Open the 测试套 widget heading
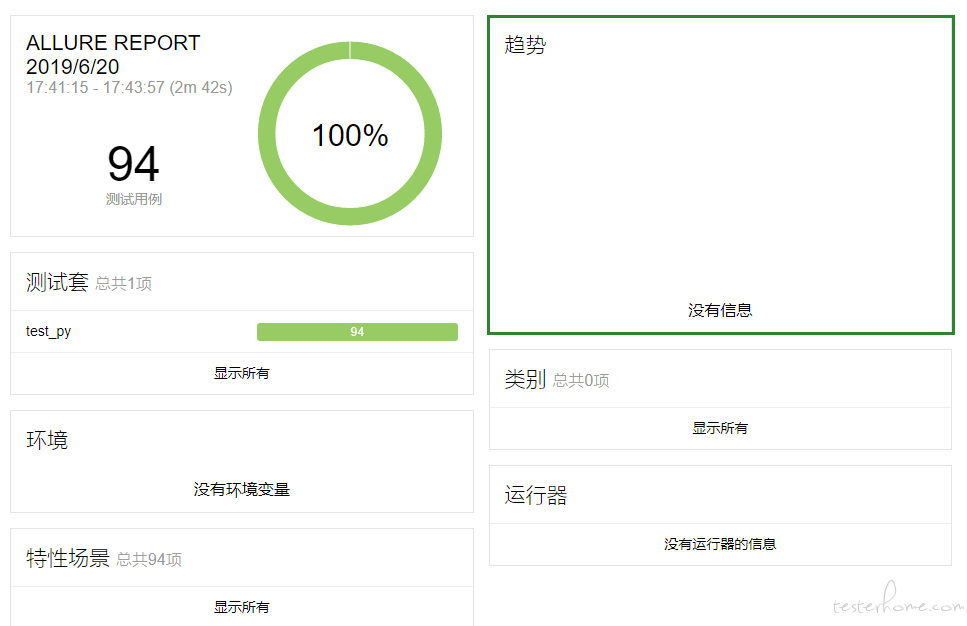This screenshot has height=626, width=967. pyautogui.click(x=57, y=282)
